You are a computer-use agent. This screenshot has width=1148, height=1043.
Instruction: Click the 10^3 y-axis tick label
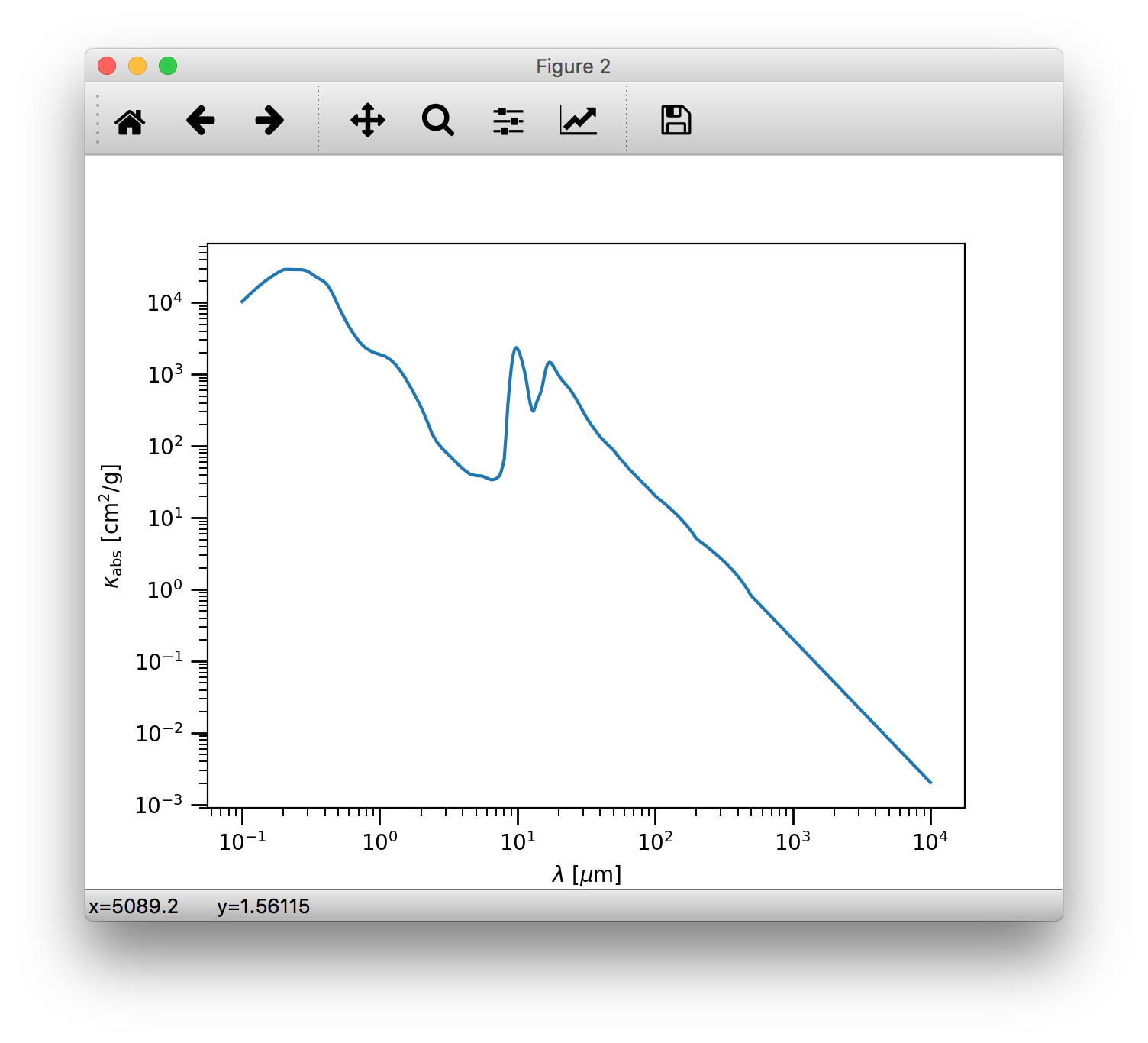click(x=165, y=374)
